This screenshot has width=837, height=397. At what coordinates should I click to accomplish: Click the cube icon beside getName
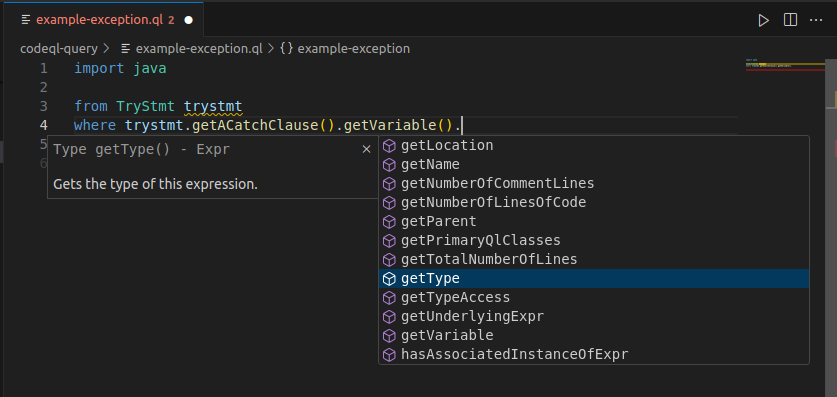click(390, 164)
